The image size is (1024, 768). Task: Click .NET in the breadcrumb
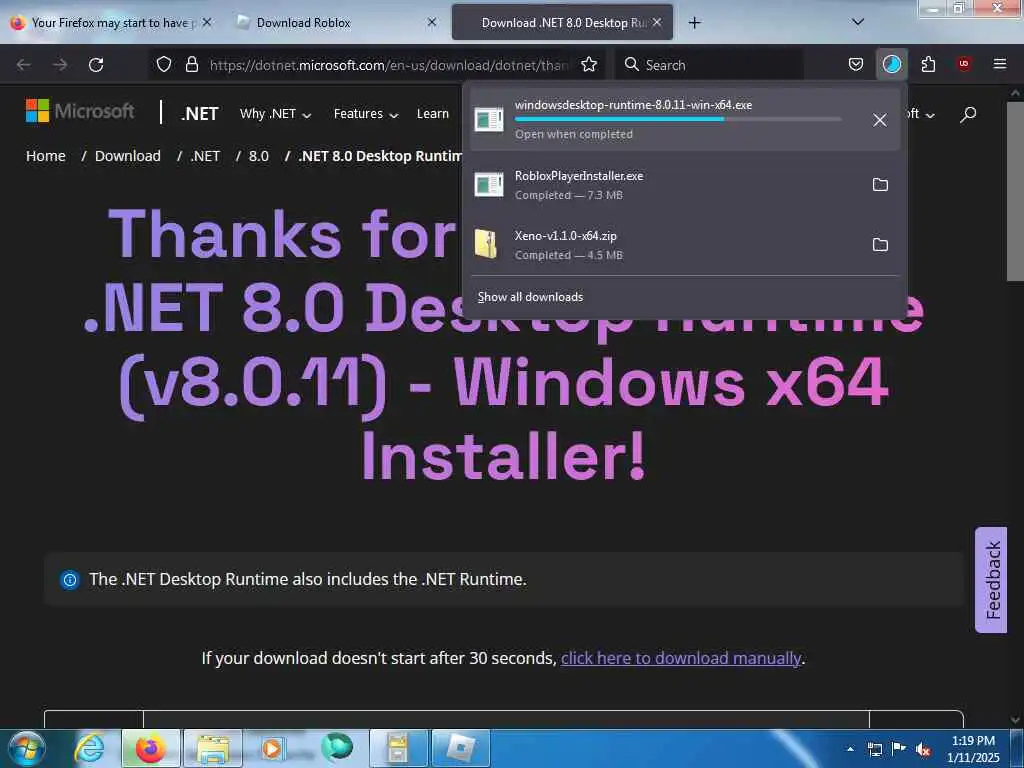click(205, 156)
